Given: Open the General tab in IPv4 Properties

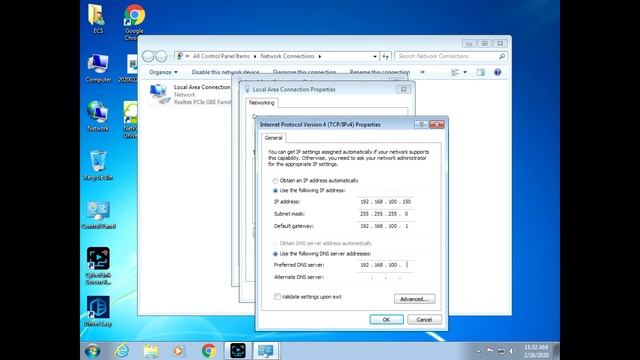Looking at the screenshot, I should (x=273, y=138).
